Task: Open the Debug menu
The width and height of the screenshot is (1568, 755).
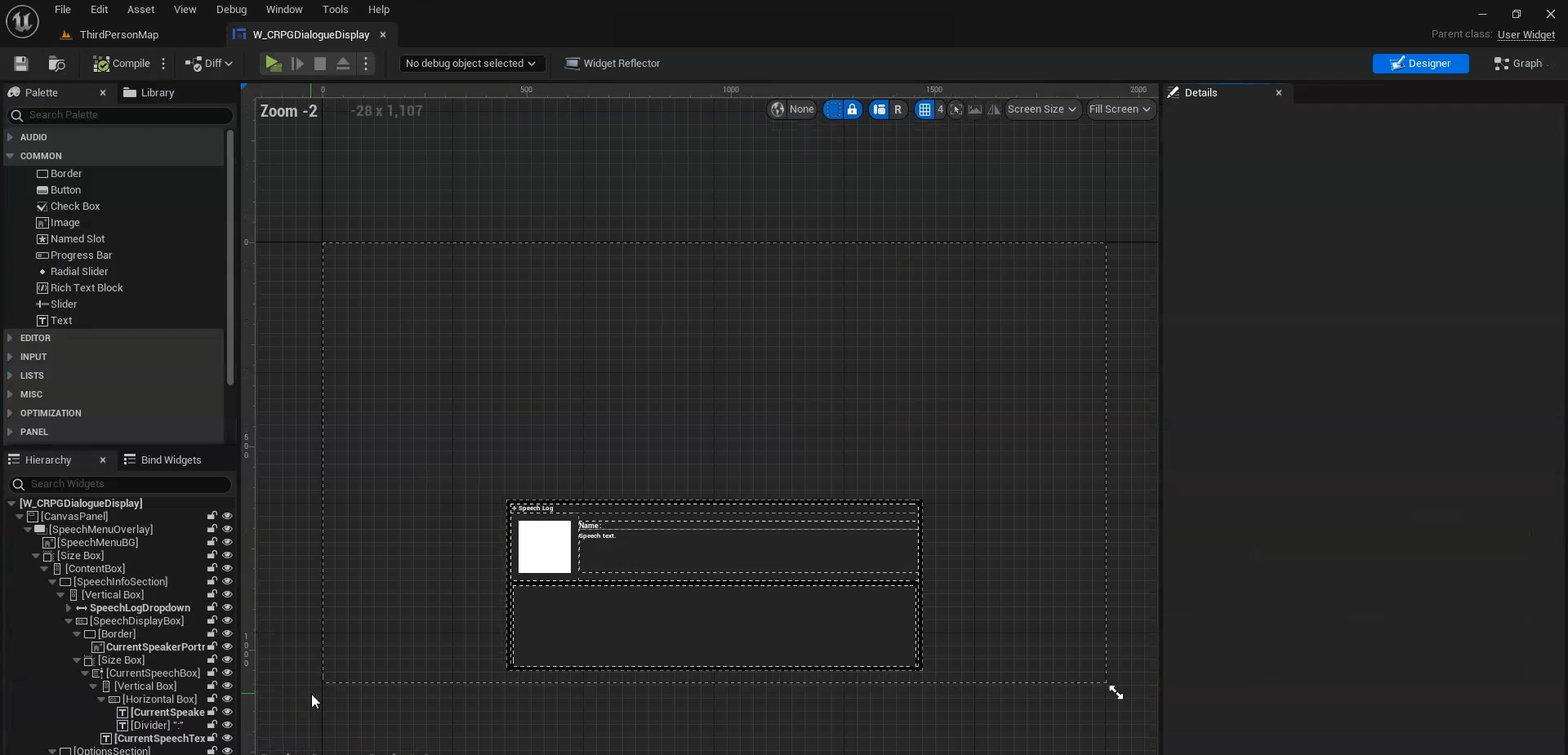Action: (x=231, y=10)
